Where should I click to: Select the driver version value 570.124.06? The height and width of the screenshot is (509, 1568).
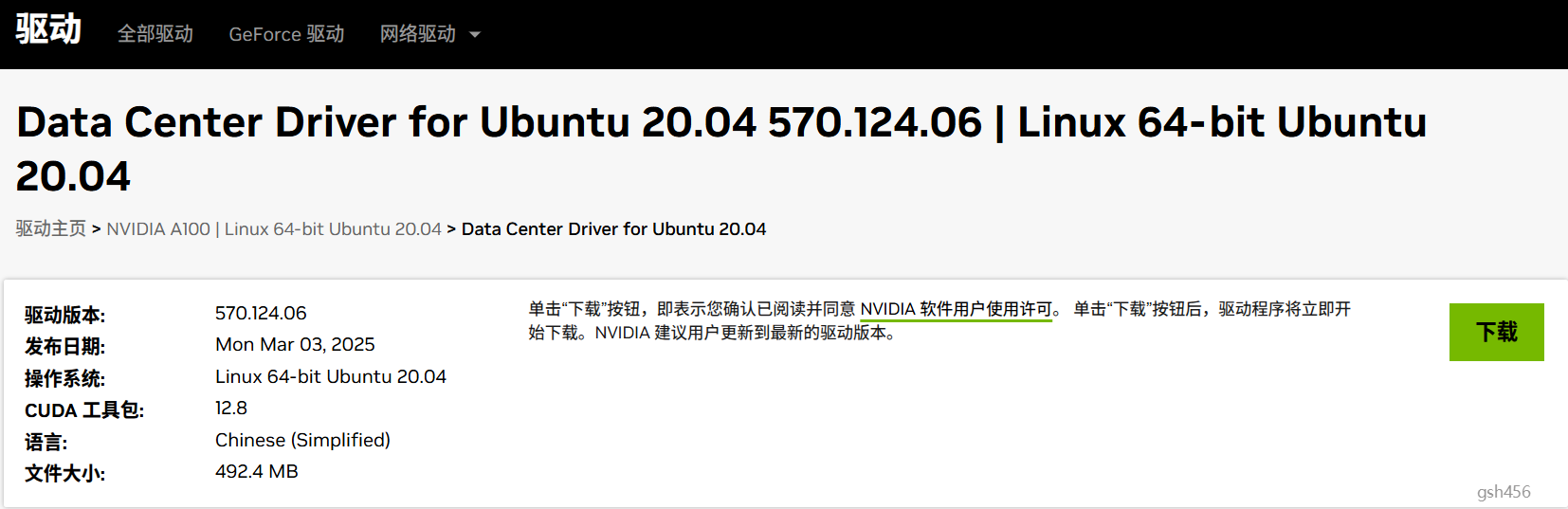(261, 313)
